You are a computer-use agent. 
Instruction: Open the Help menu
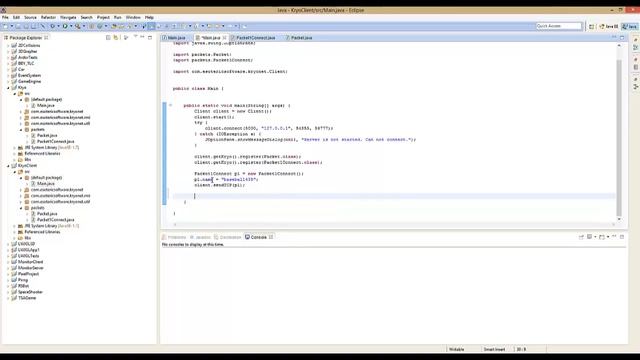(x=149, y=18)
